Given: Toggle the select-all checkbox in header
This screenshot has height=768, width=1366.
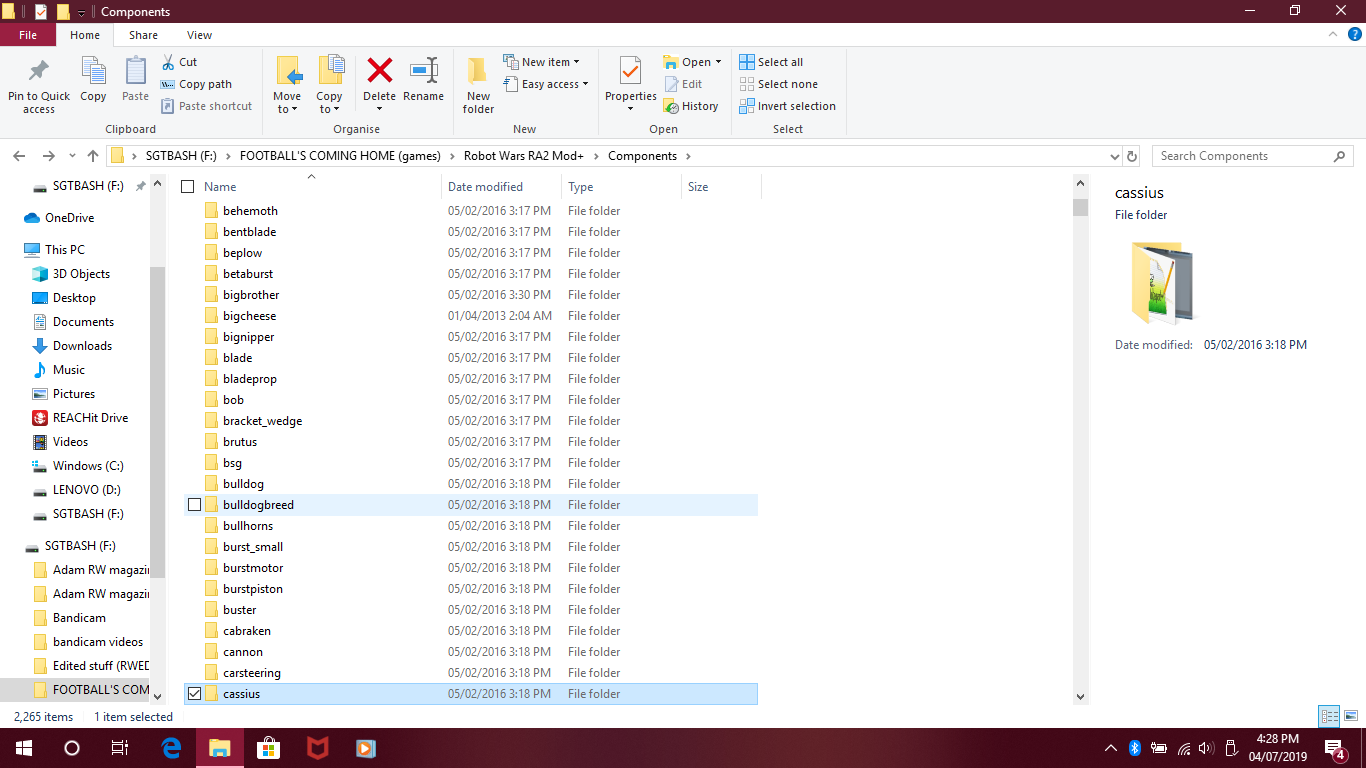Looking at the screenshot, I should coord(187,187).
